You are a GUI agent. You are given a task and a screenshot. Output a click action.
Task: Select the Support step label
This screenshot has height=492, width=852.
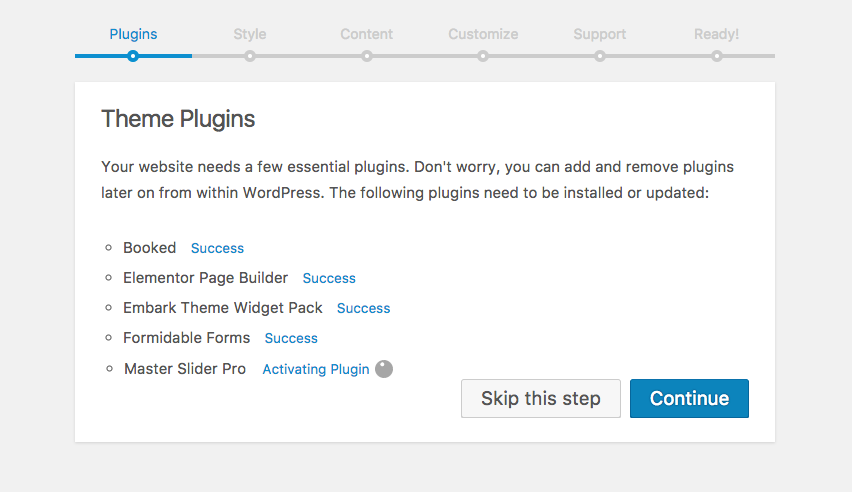[600, 34]
